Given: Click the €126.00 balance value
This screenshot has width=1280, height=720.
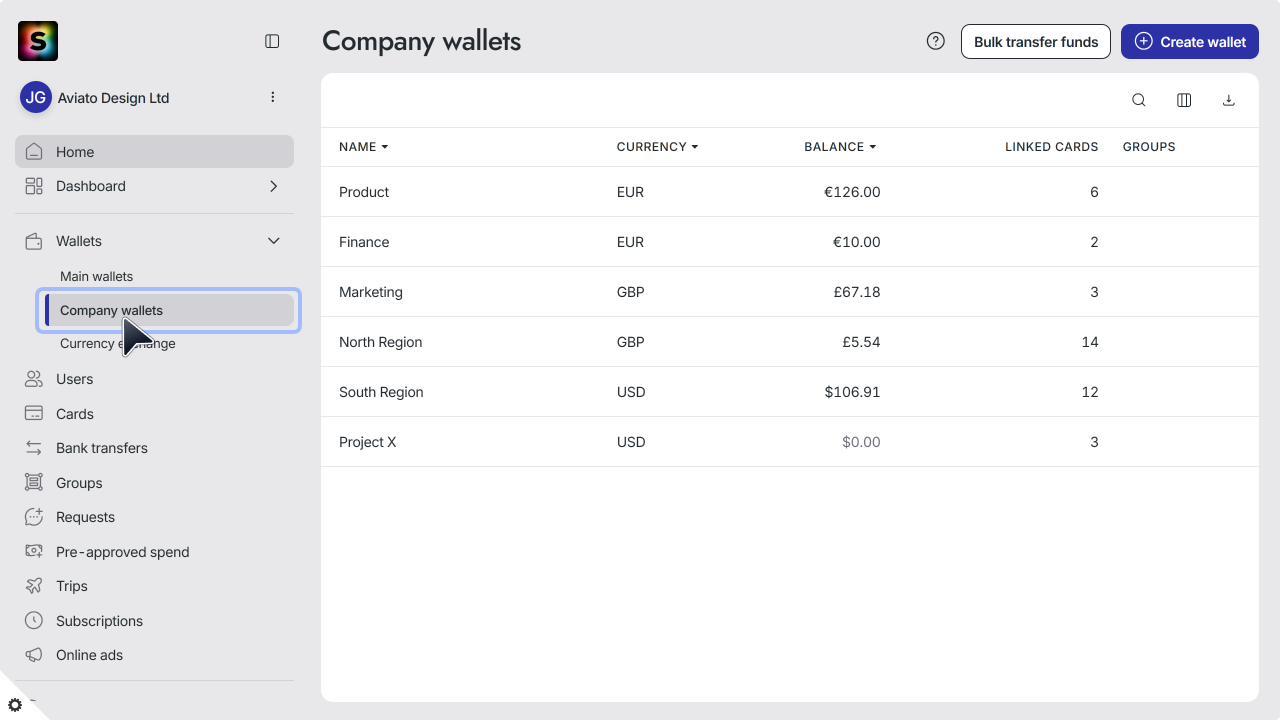Looking at the screenshot, I should 852,192.
